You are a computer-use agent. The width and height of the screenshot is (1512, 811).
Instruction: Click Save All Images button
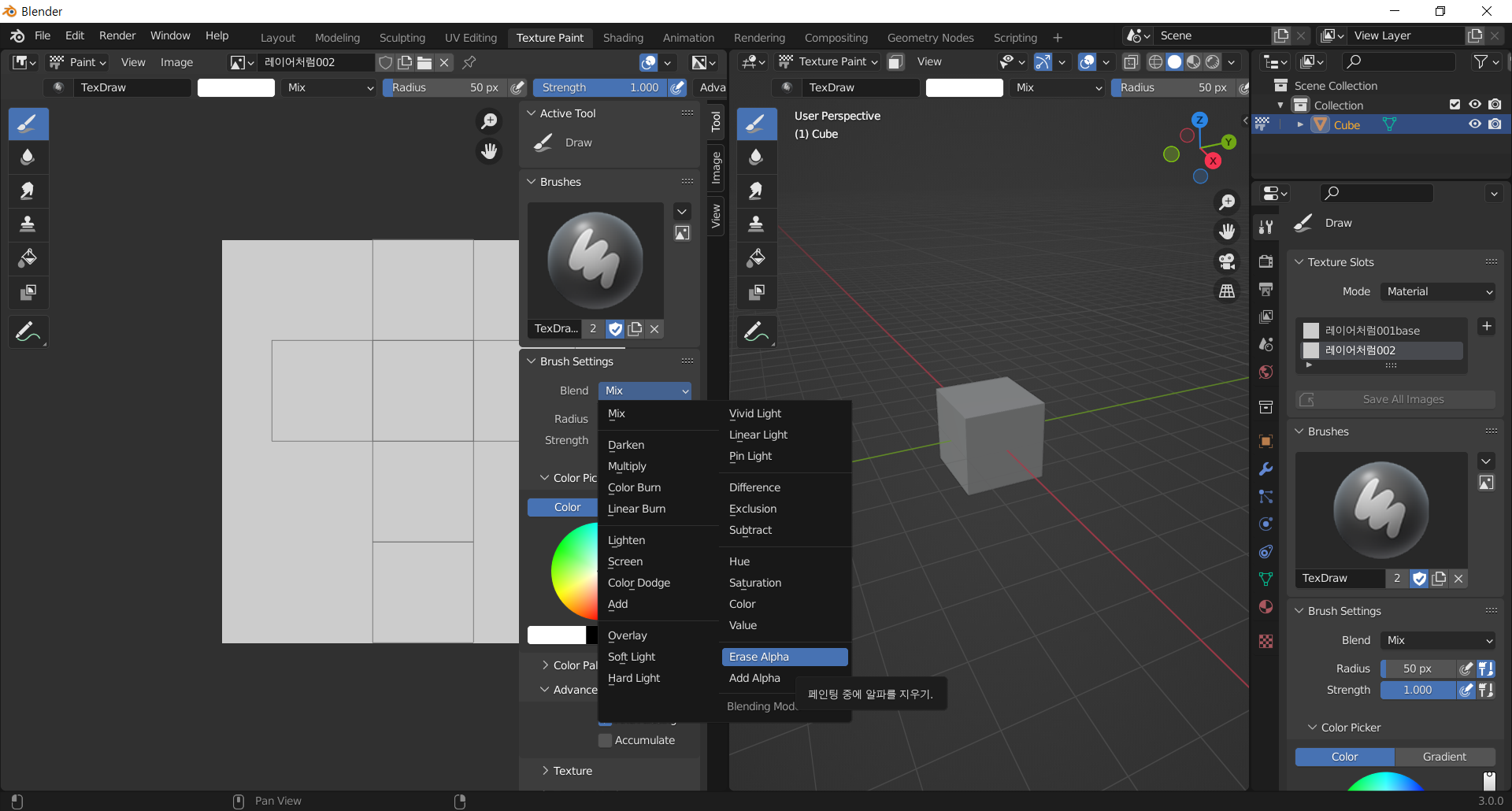point(1395,399)
